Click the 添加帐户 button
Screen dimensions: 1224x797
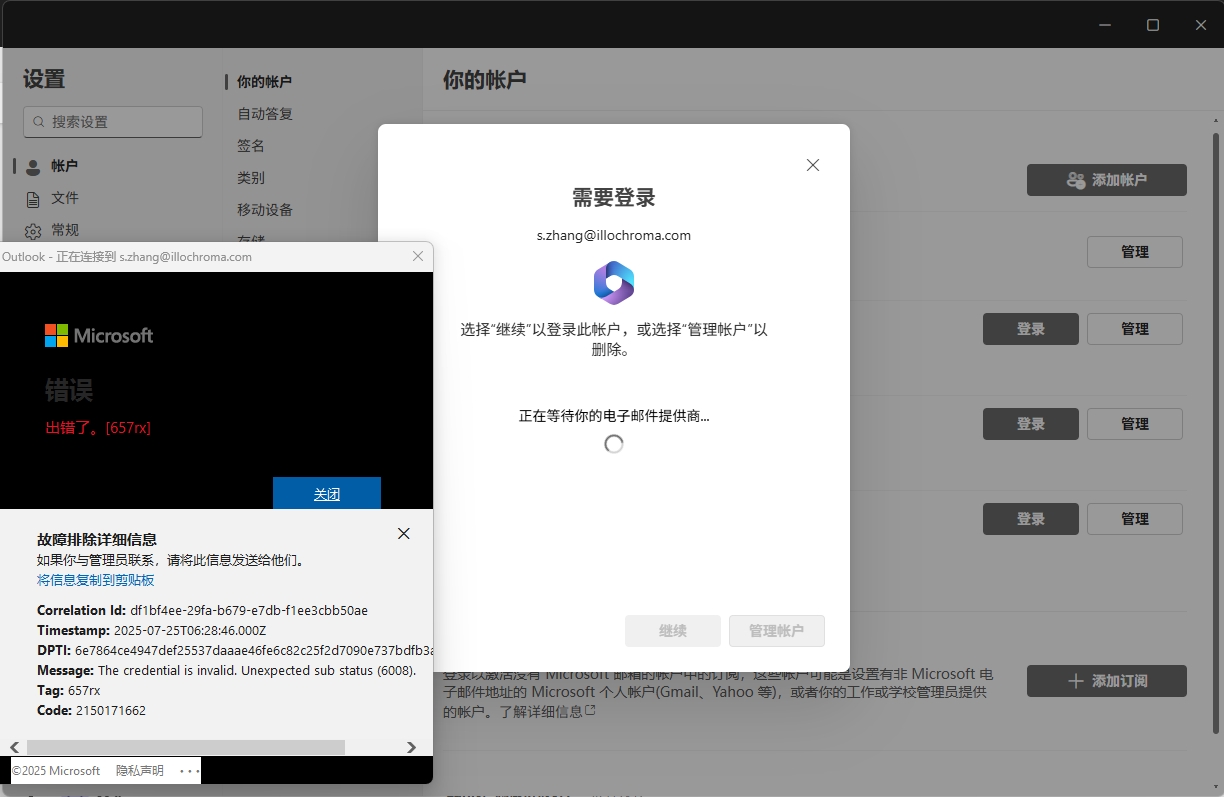[x=1106, y=180]
